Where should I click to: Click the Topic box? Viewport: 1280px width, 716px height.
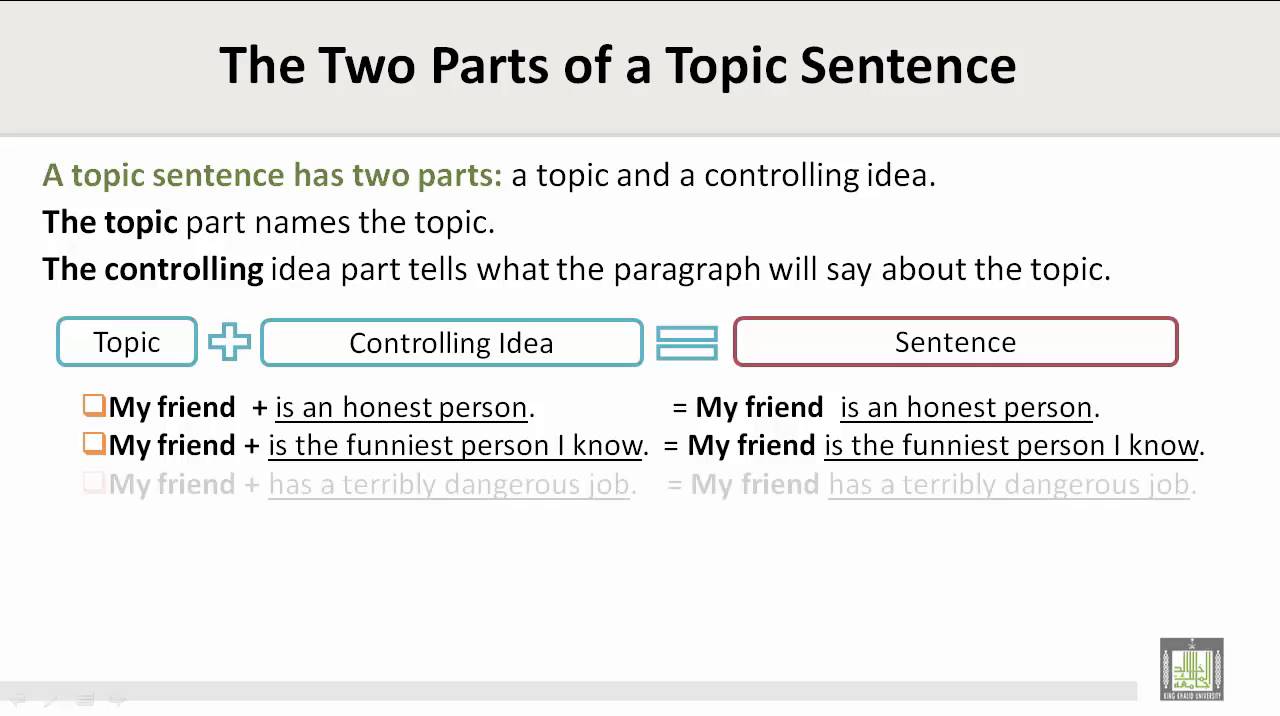click(x=127, y=342)
